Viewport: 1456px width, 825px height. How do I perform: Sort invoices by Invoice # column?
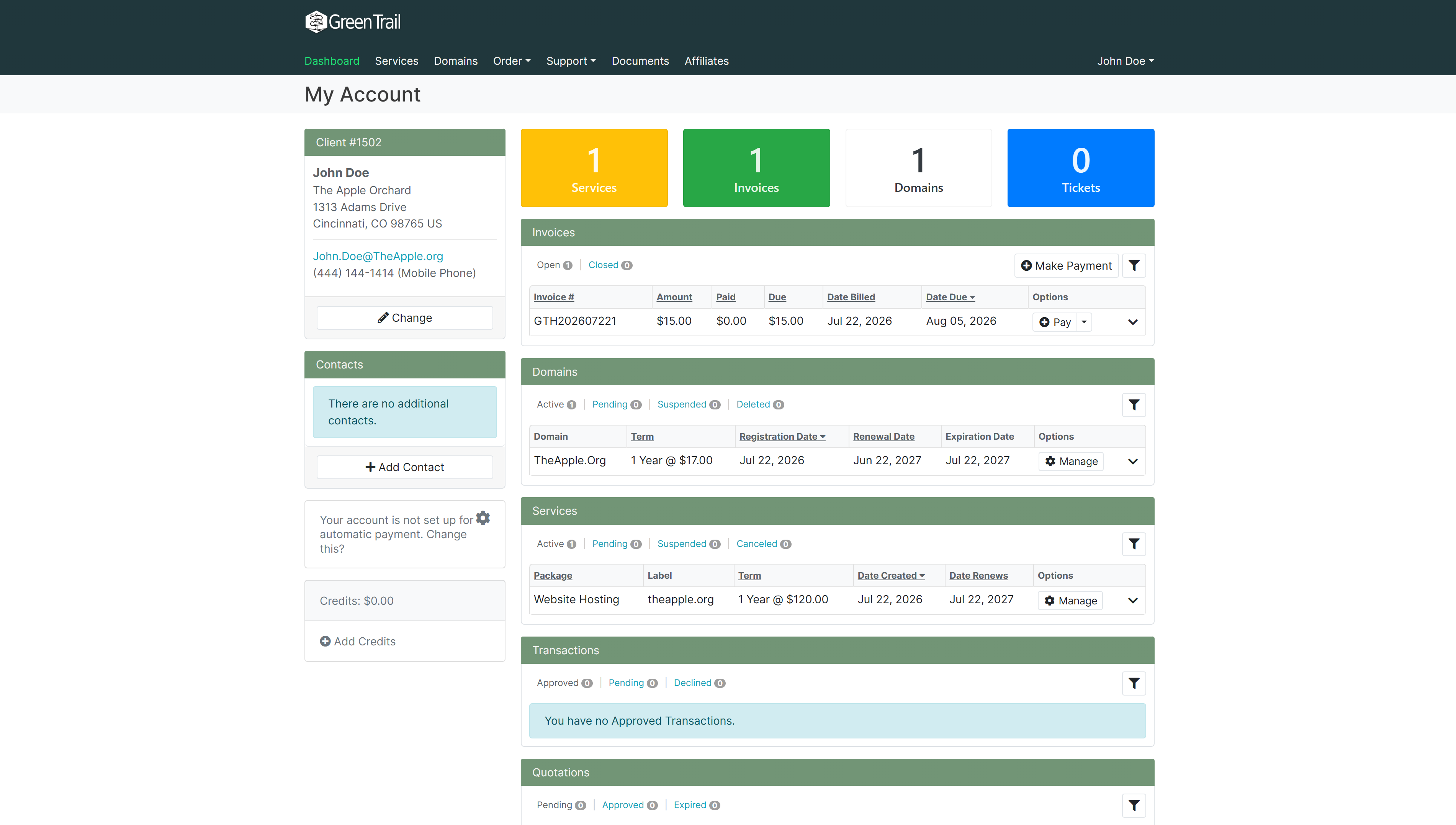tap(553, 297)
